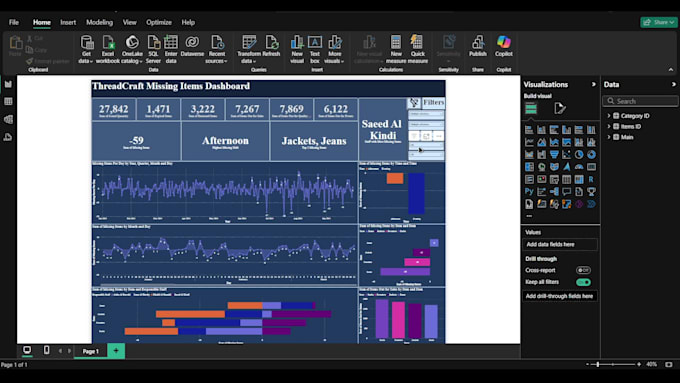
Task: Choose the Gauge visual
Action: coord(579,167)
